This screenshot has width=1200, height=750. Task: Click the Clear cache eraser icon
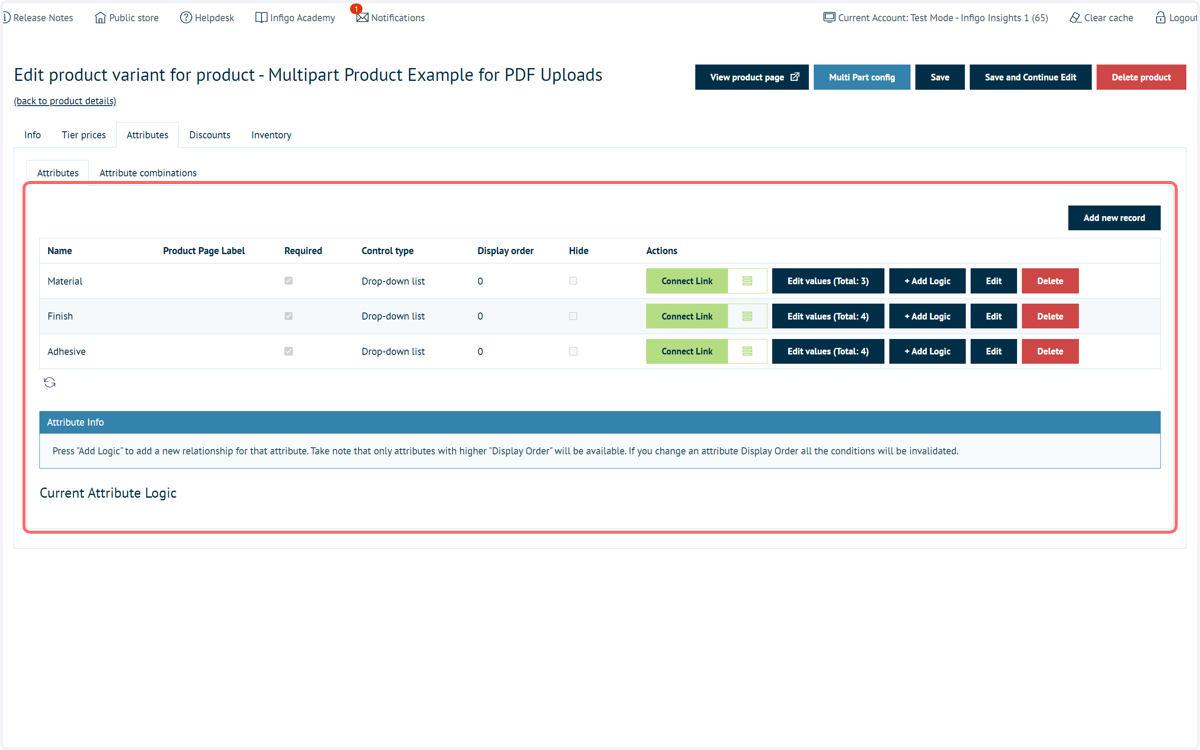click(x=1075, y=18)
